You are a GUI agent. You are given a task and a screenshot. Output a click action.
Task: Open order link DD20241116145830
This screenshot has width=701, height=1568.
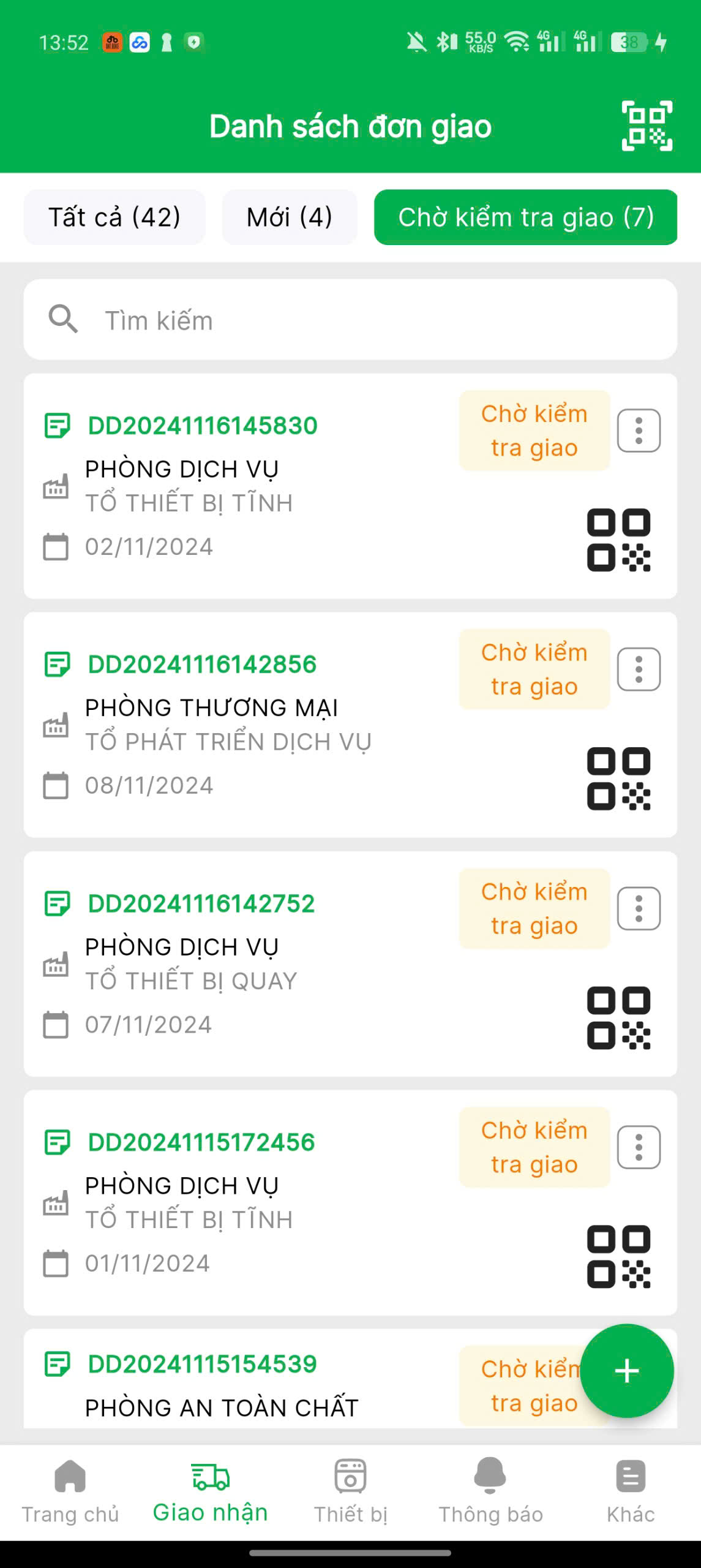(x=203, y=426)
